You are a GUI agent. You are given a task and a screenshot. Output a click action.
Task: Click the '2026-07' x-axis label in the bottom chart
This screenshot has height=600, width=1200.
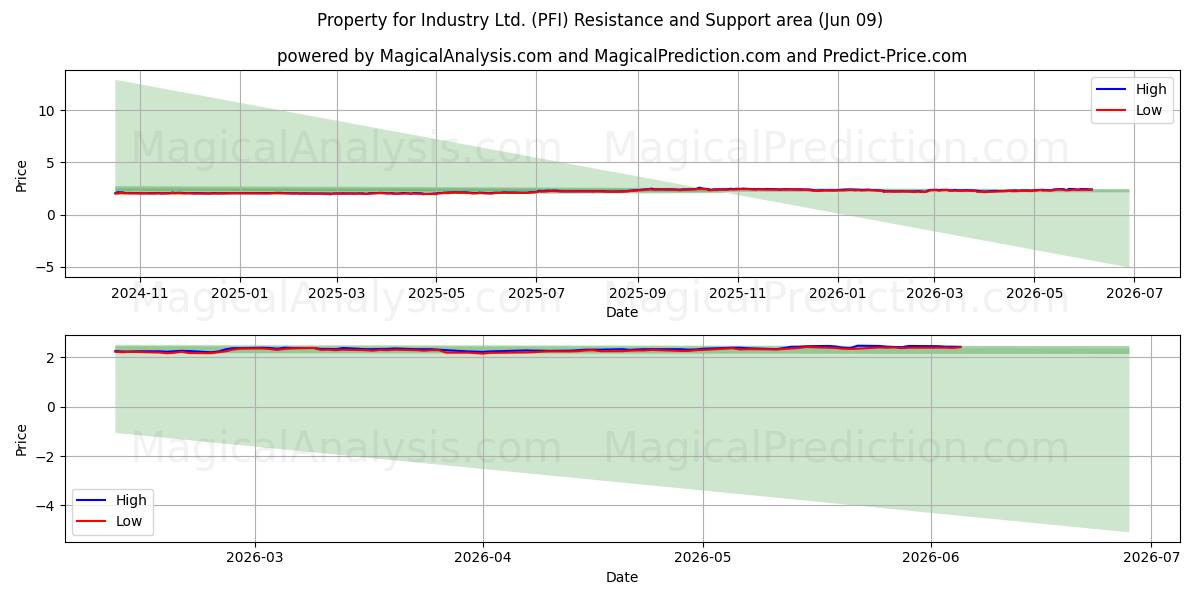pyautogui.click(x=1151, y=560)
